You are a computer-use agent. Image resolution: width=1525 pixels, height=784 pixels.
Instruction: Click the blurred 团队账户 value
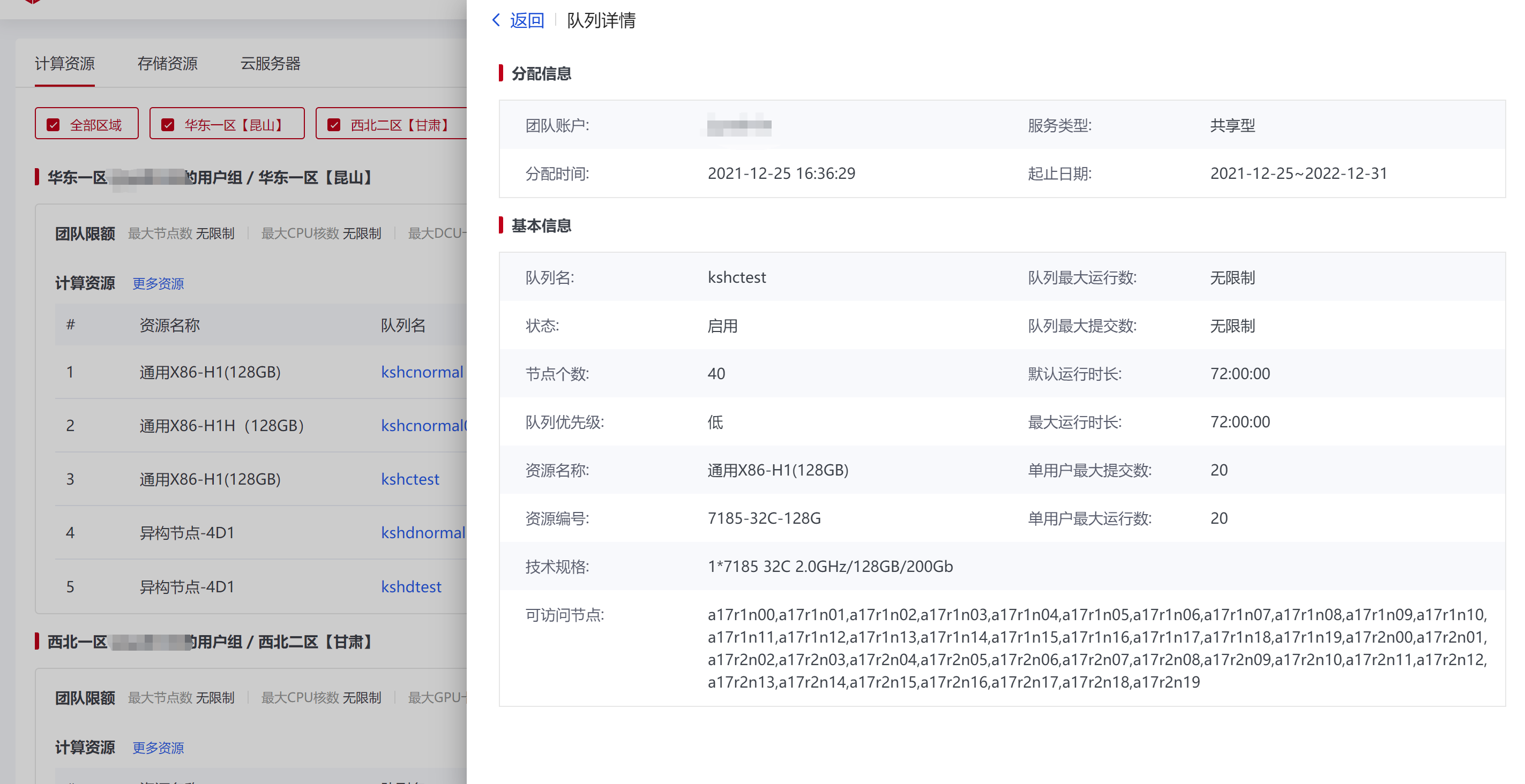739,125
